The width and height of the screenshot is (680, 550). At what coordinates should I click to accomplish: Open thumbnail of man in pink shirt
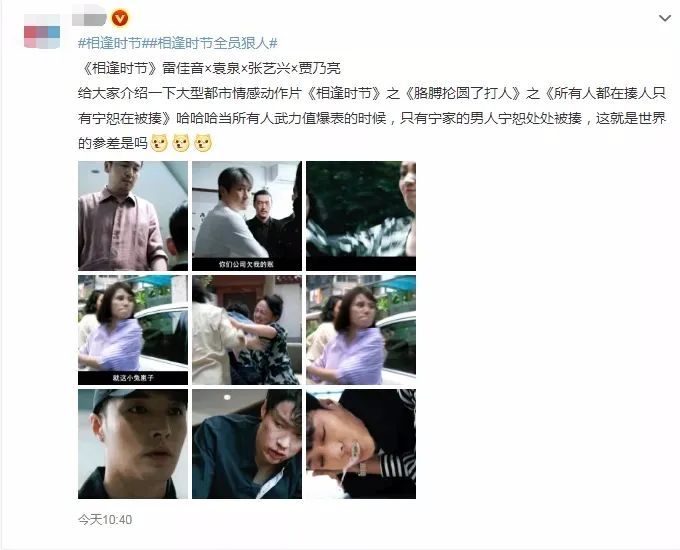click(133, 216)
